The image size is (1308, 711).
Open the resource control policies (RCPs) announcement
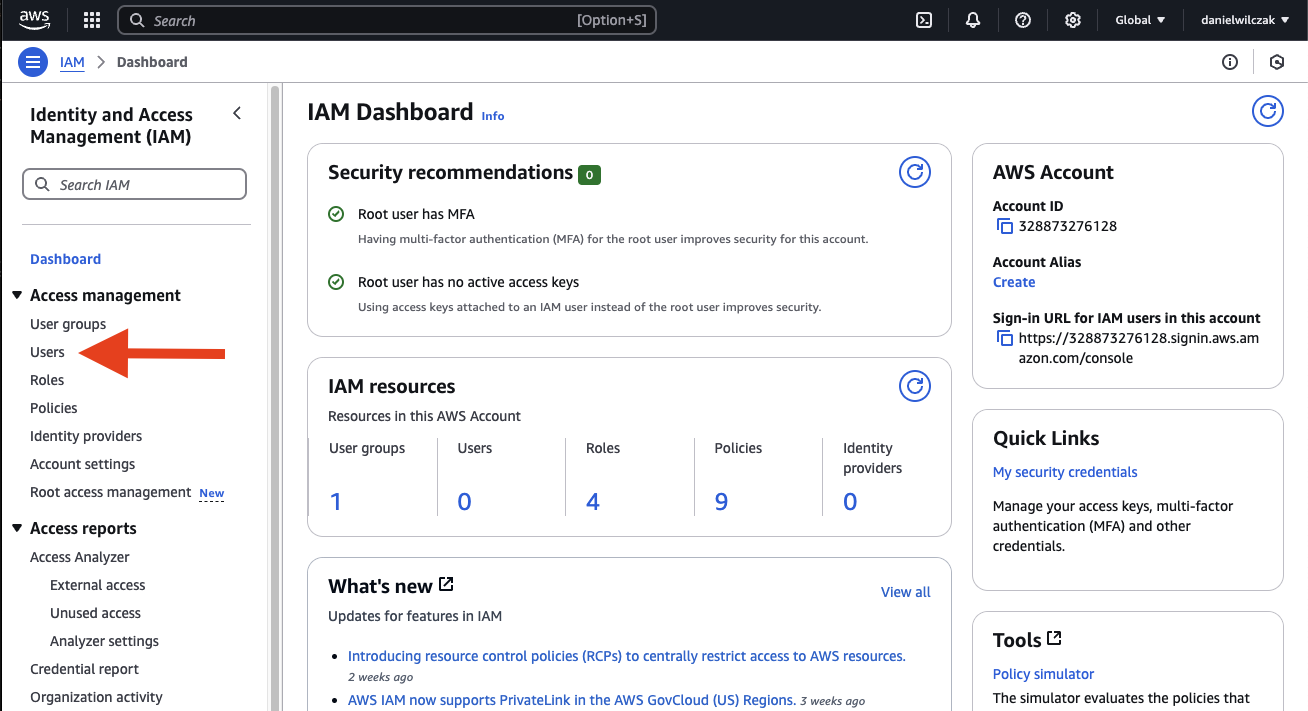click(627, 656)
